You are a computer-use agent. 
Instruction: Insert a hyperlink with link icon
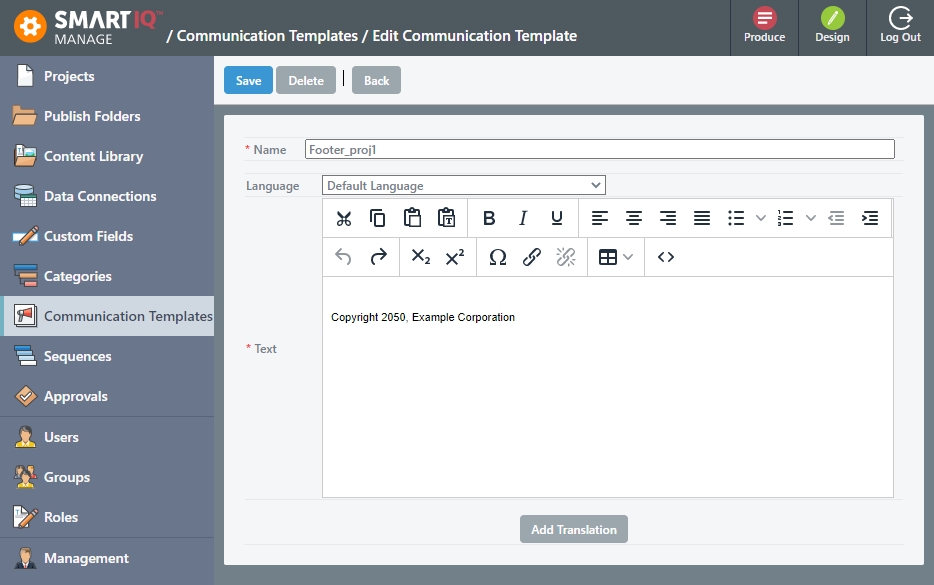532,257
